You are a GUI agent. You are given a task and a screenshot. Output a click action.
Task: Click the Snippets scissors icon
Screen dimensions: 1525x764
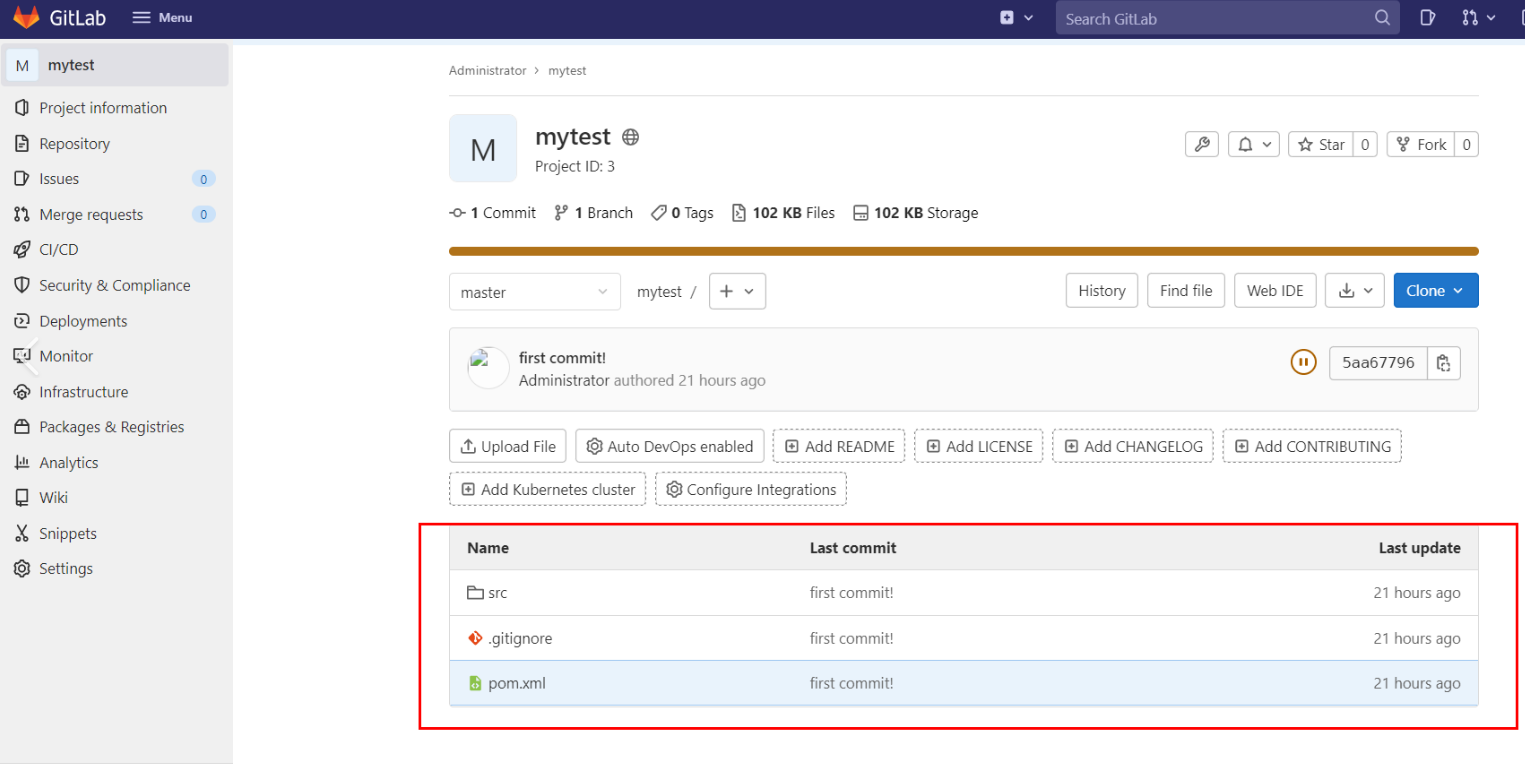point(21,534)
